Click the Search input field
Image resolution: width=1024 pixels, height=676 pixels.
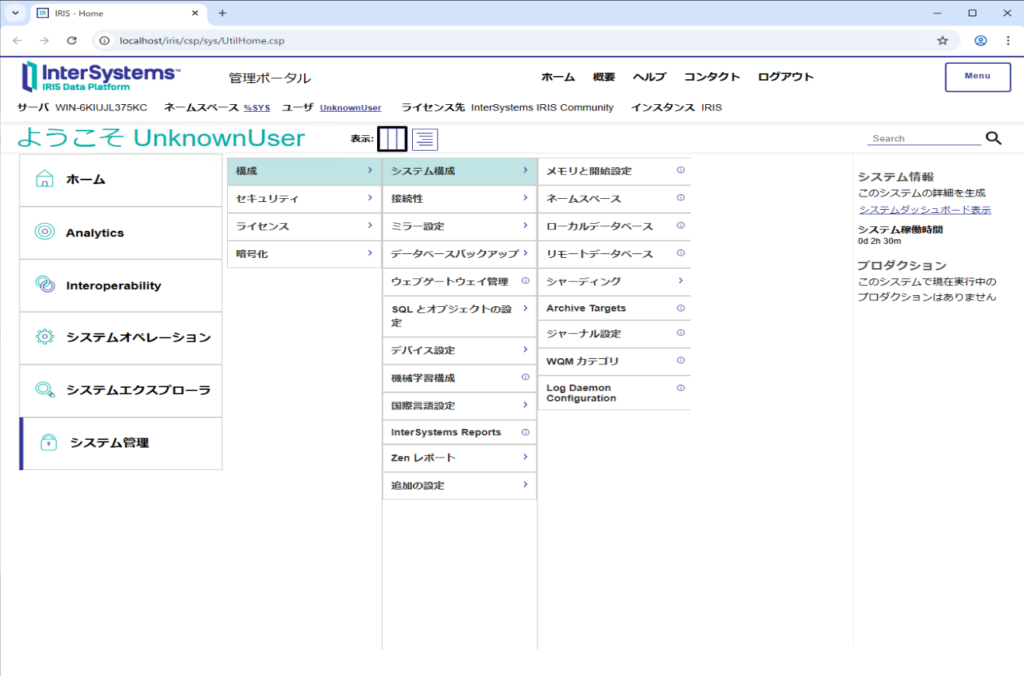click(923, 139)
